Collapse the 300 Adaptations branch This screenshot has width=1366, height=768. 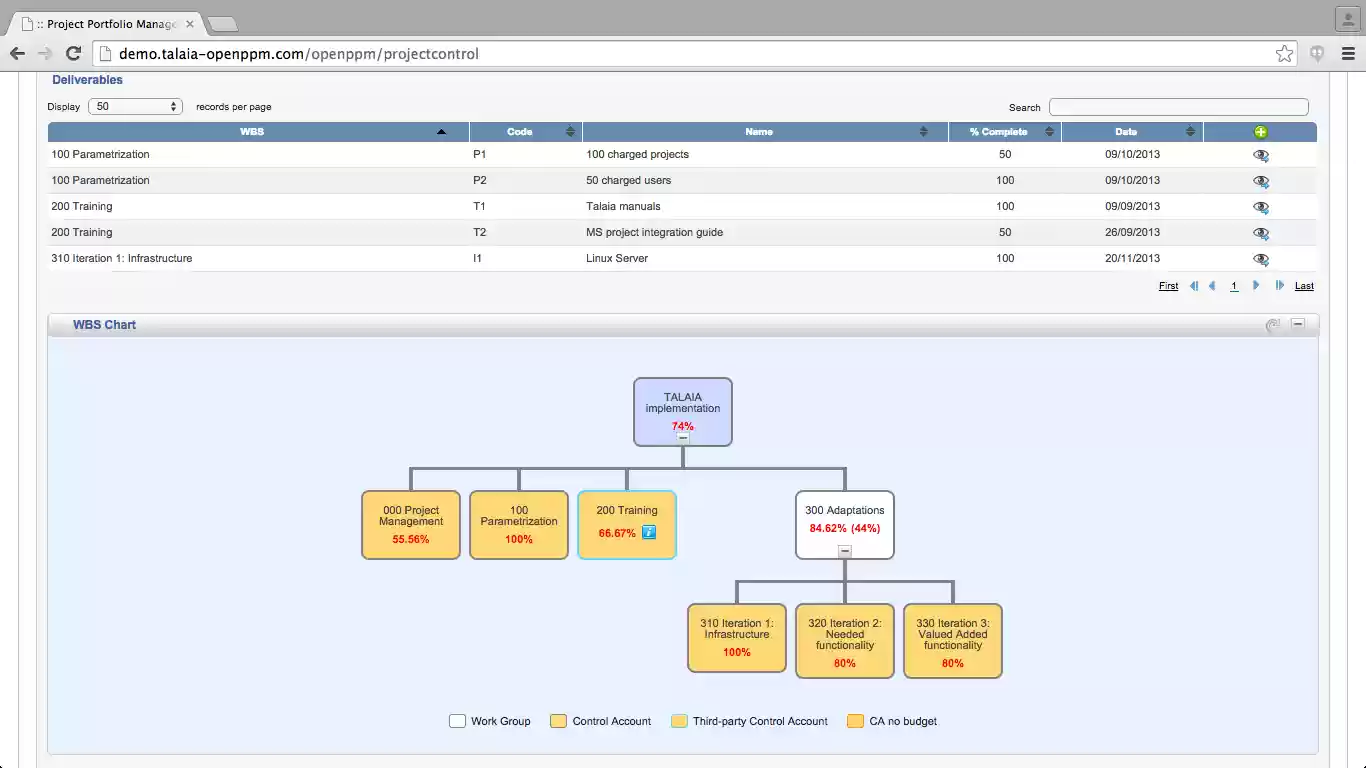[845, 551]
